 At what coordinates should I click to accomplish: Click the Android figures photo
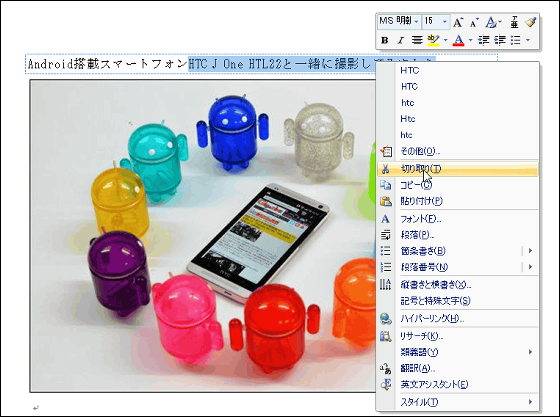[203, 236]
